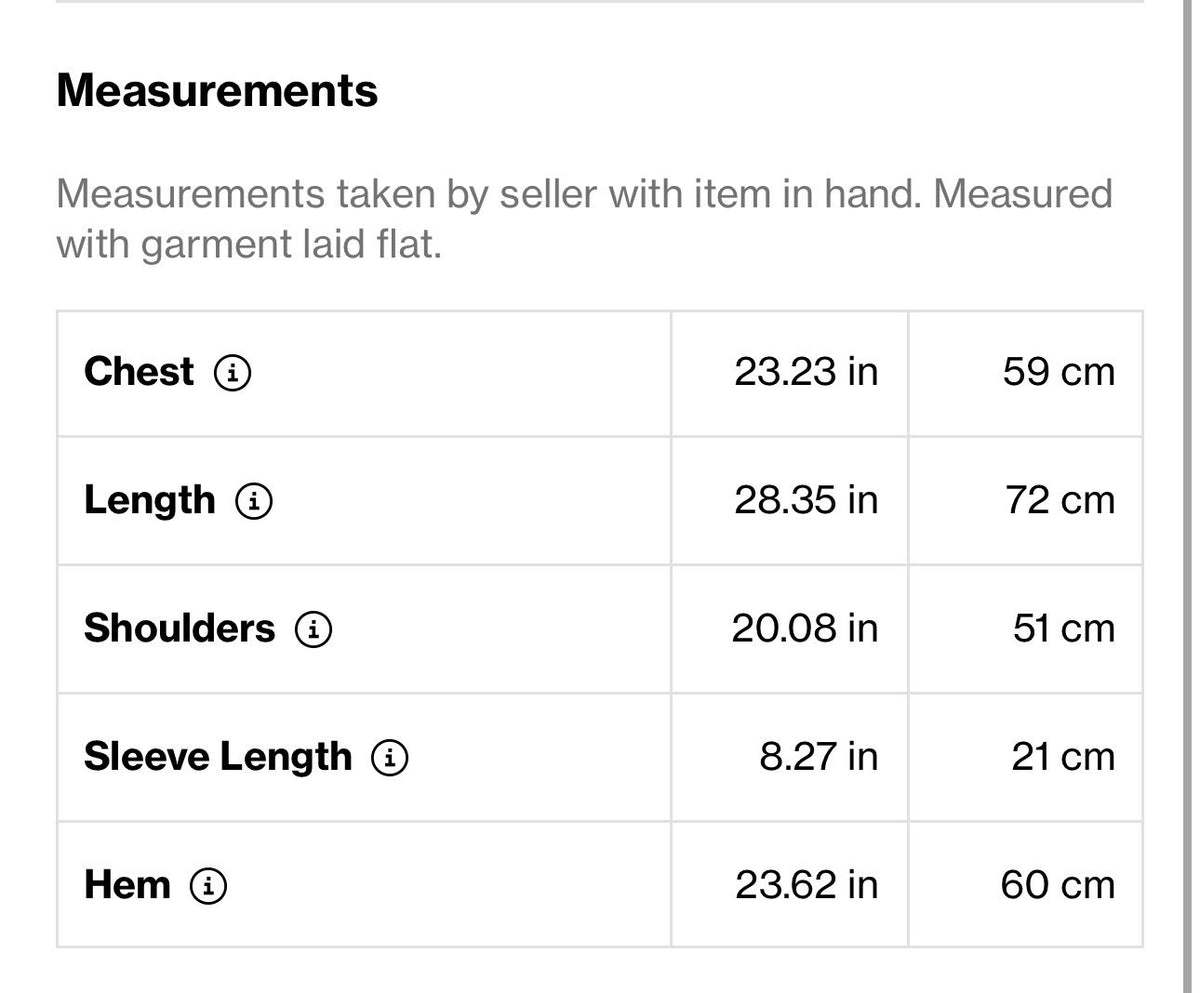Screen dimensions: 1200x993
Task: Click the 72 cm length value
Action: [1060, 500]
